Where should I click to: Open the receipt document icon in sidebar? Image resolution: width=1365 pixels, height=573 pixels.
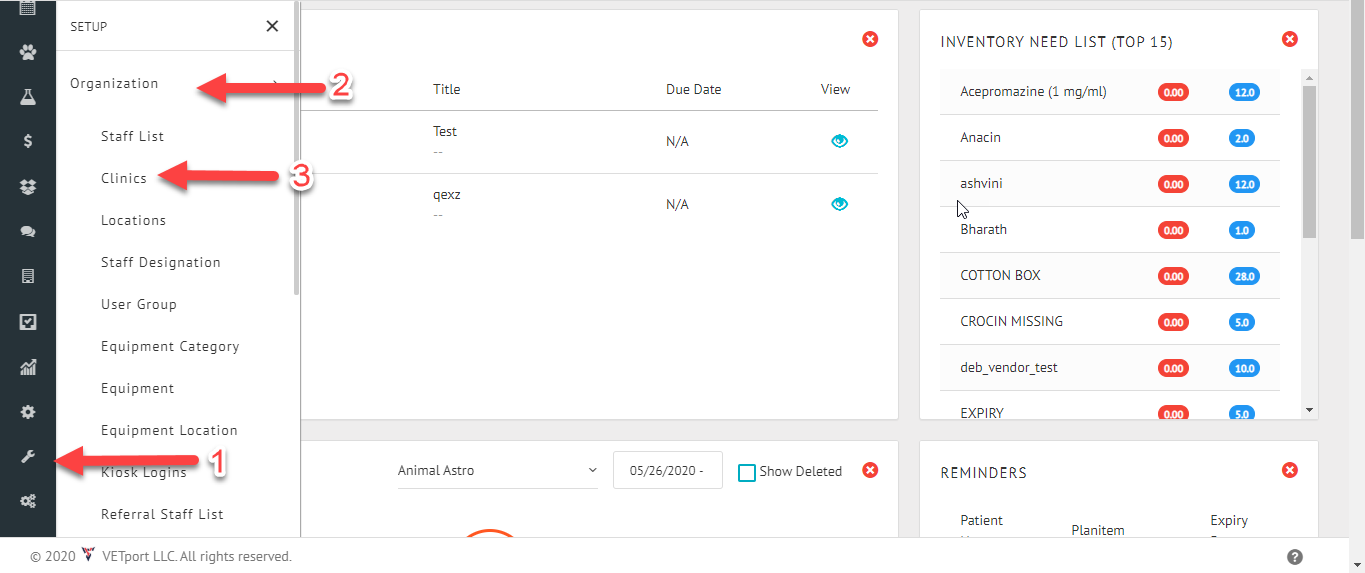pos(28,276)
